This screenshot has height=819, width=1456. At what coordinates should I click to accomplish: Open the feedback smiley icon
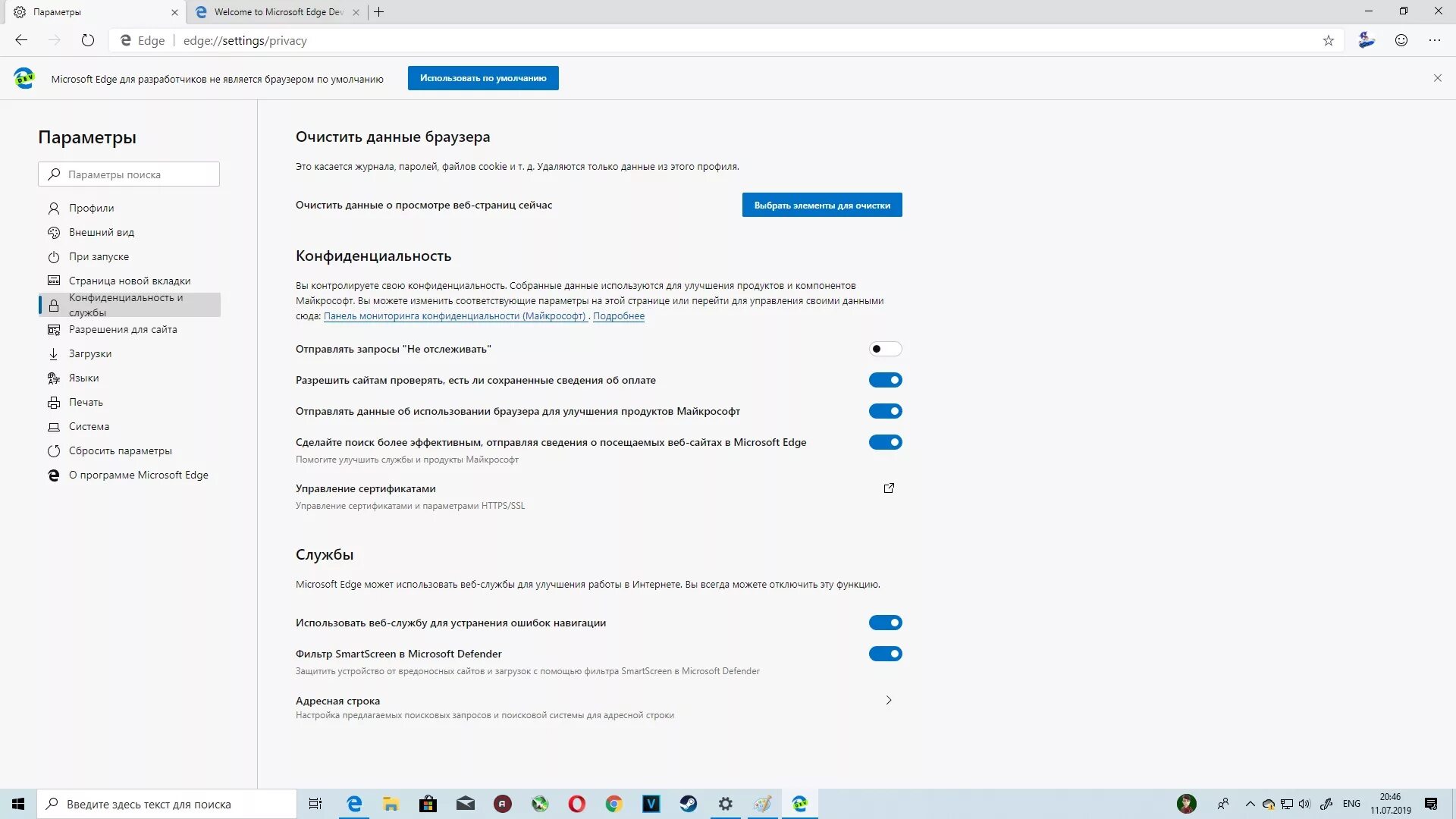click(1401, 41)
